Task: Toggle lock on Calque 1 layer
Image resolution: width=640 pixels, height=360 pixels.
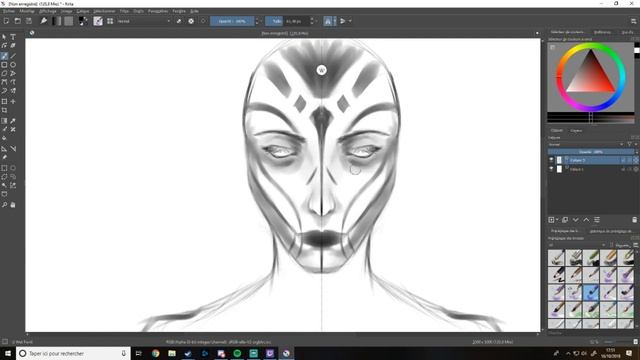Action: [x=623, y=169]
